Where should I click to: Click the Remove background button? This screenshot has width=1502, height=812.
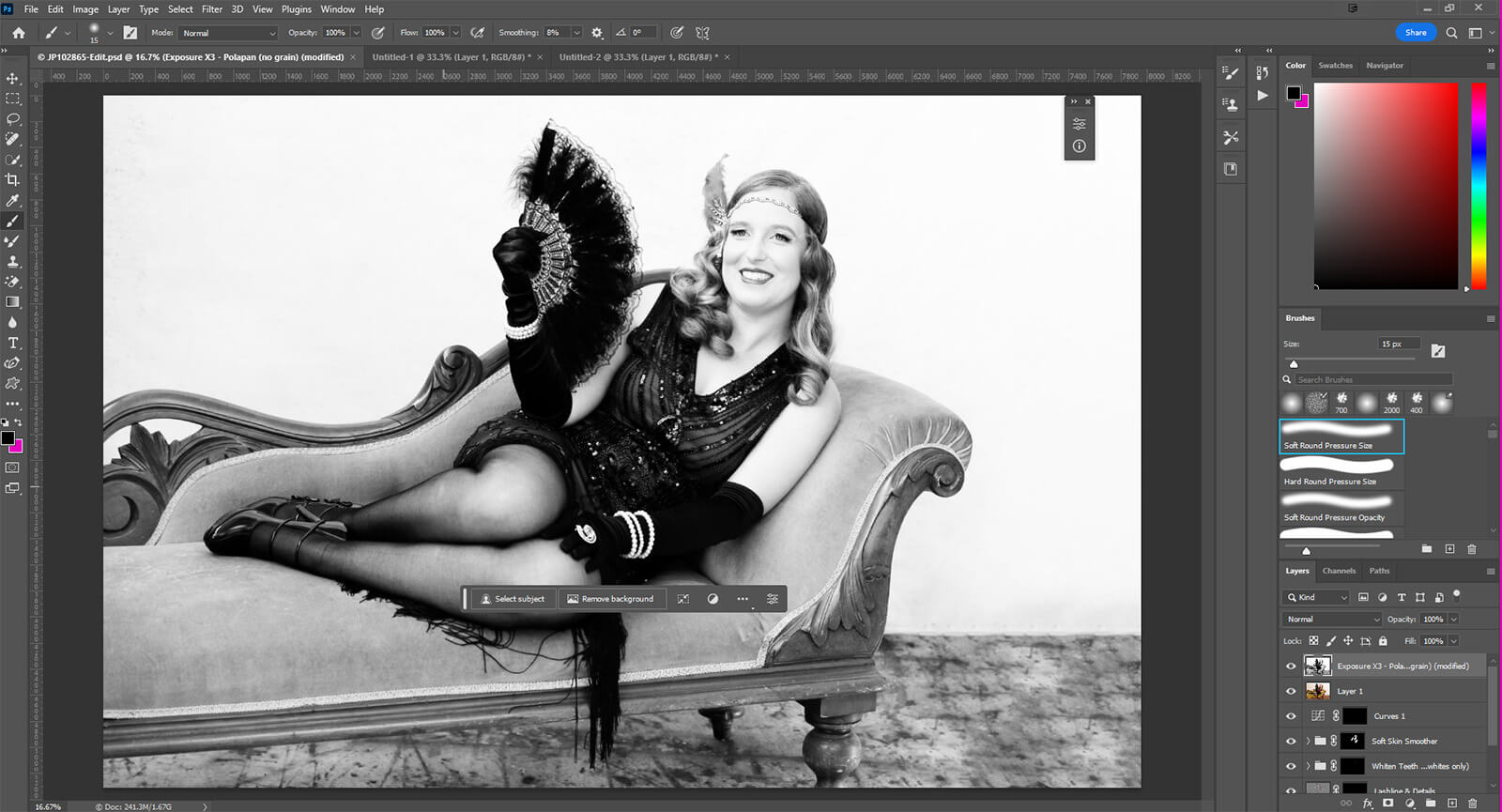click(x=610, y=599)
